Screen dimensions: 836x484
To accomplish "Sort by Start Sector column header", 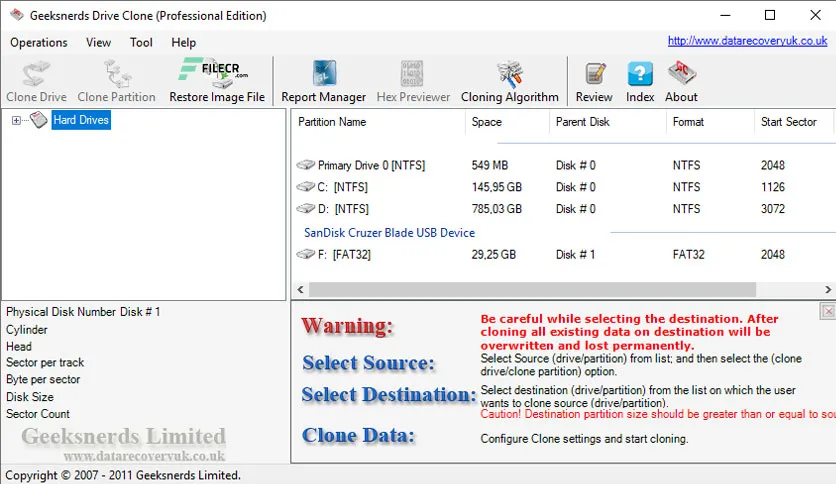I will pyautogui.click(x=794, y=122).
